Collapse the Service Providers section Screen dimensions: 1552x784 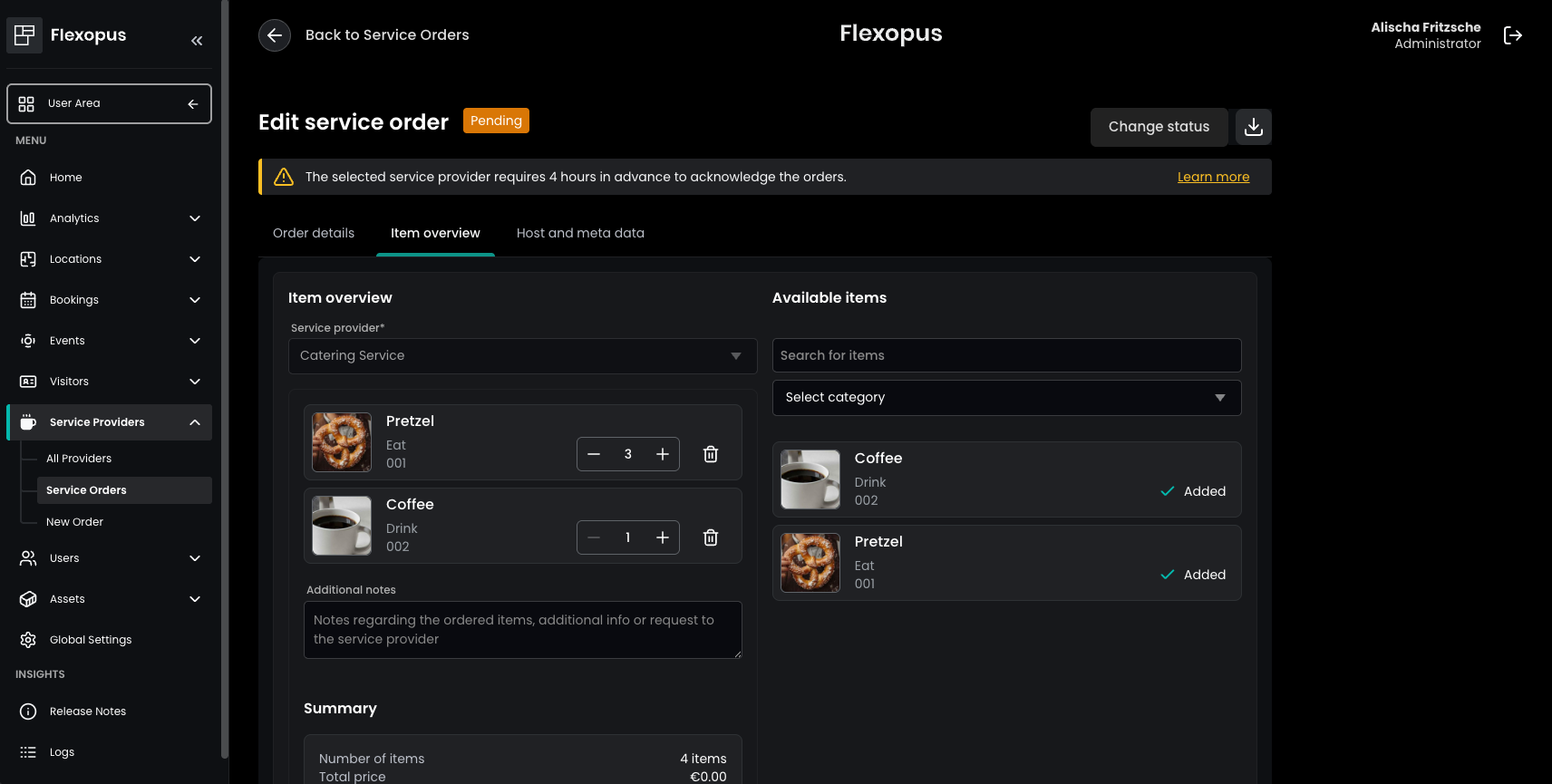point(195,422)
